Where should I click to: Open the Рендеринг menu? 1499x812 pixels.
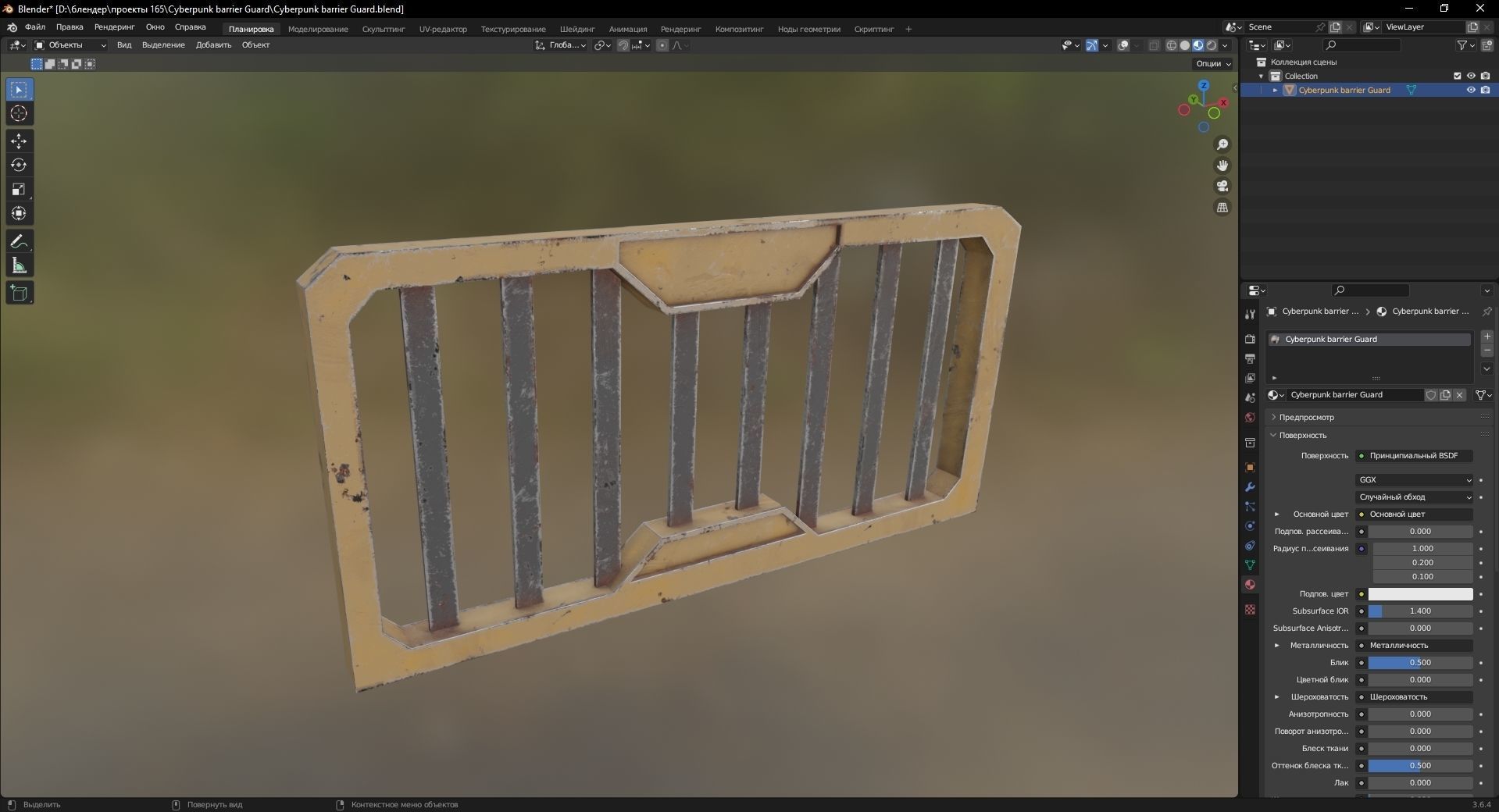coord(114,27)
